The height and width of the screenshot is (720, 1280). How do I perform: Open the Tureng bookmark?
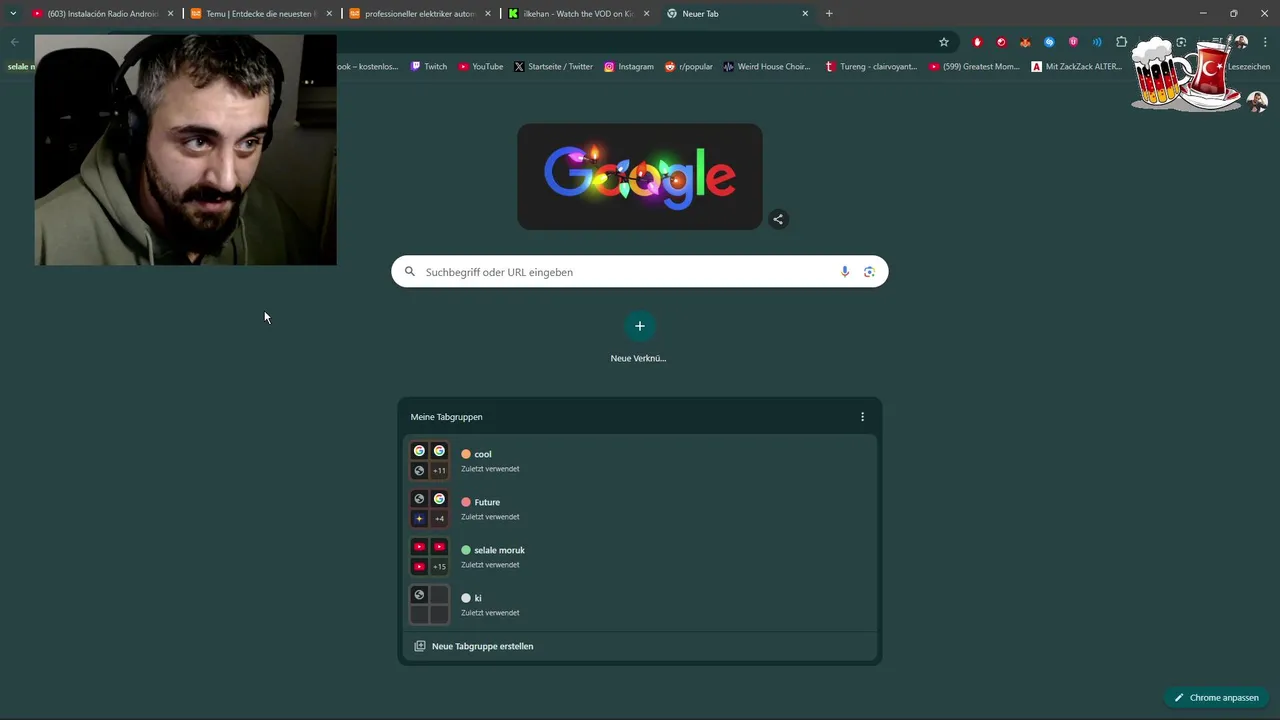pos(871,67)
